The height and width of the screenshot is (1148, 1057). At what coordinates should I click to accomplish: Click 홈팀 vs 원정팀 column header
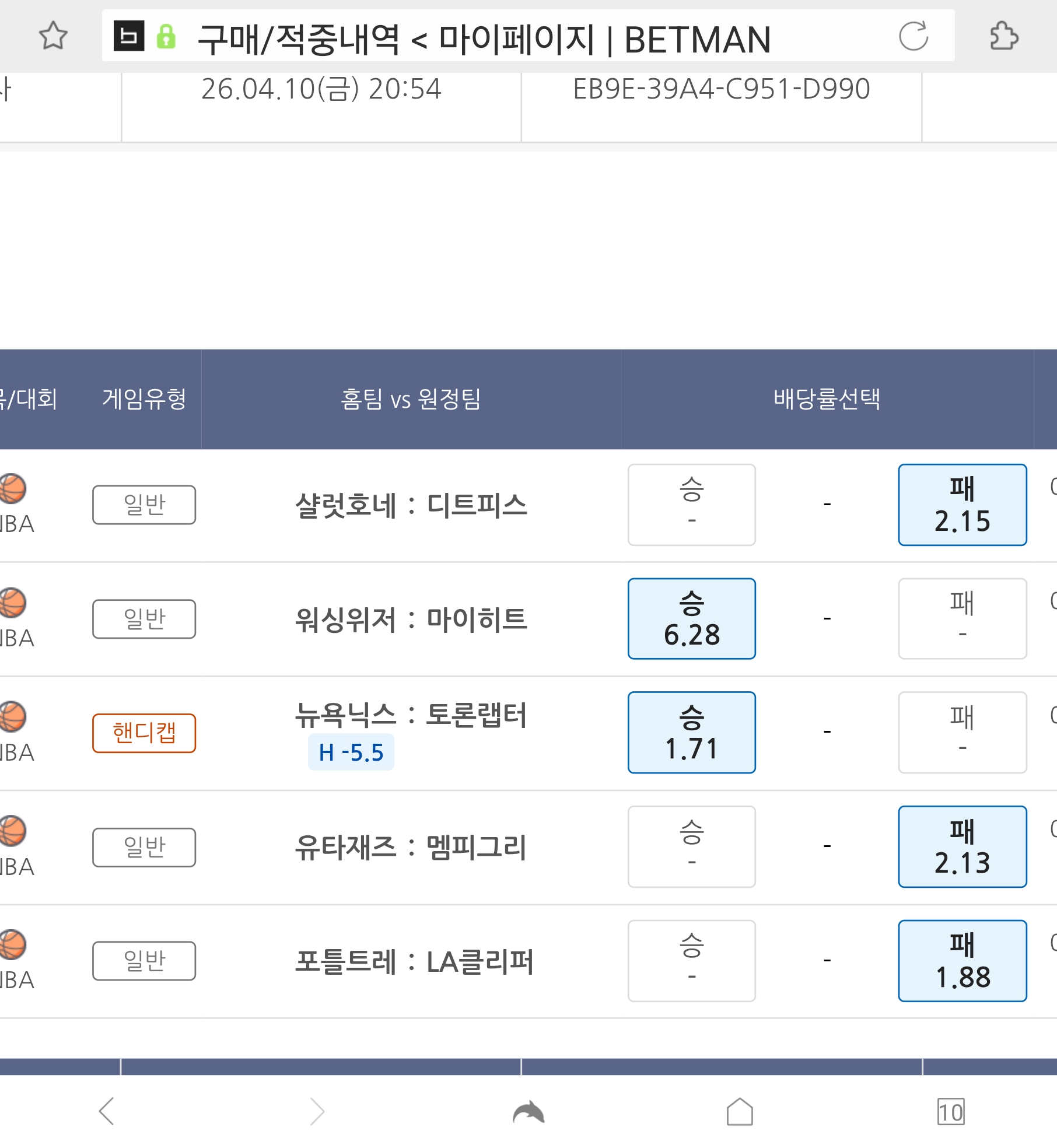(x=411, y=399)
